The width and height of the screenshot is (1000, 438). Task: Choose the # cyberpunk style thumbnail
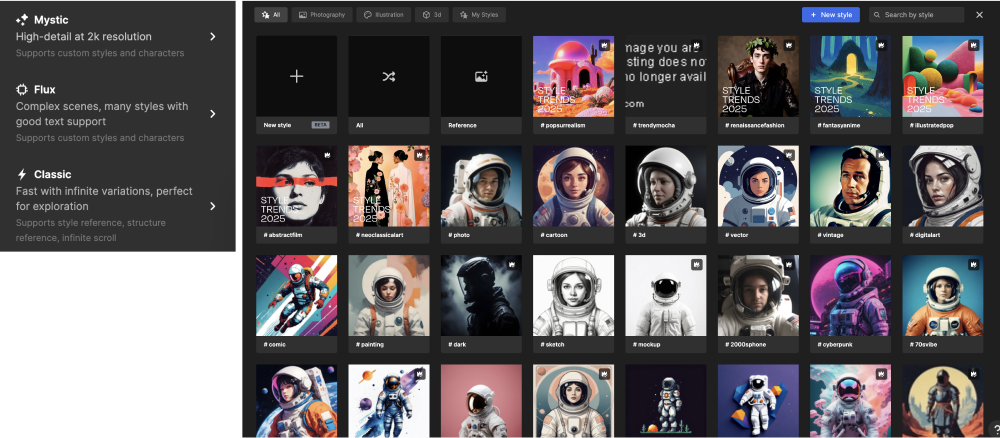850,296
